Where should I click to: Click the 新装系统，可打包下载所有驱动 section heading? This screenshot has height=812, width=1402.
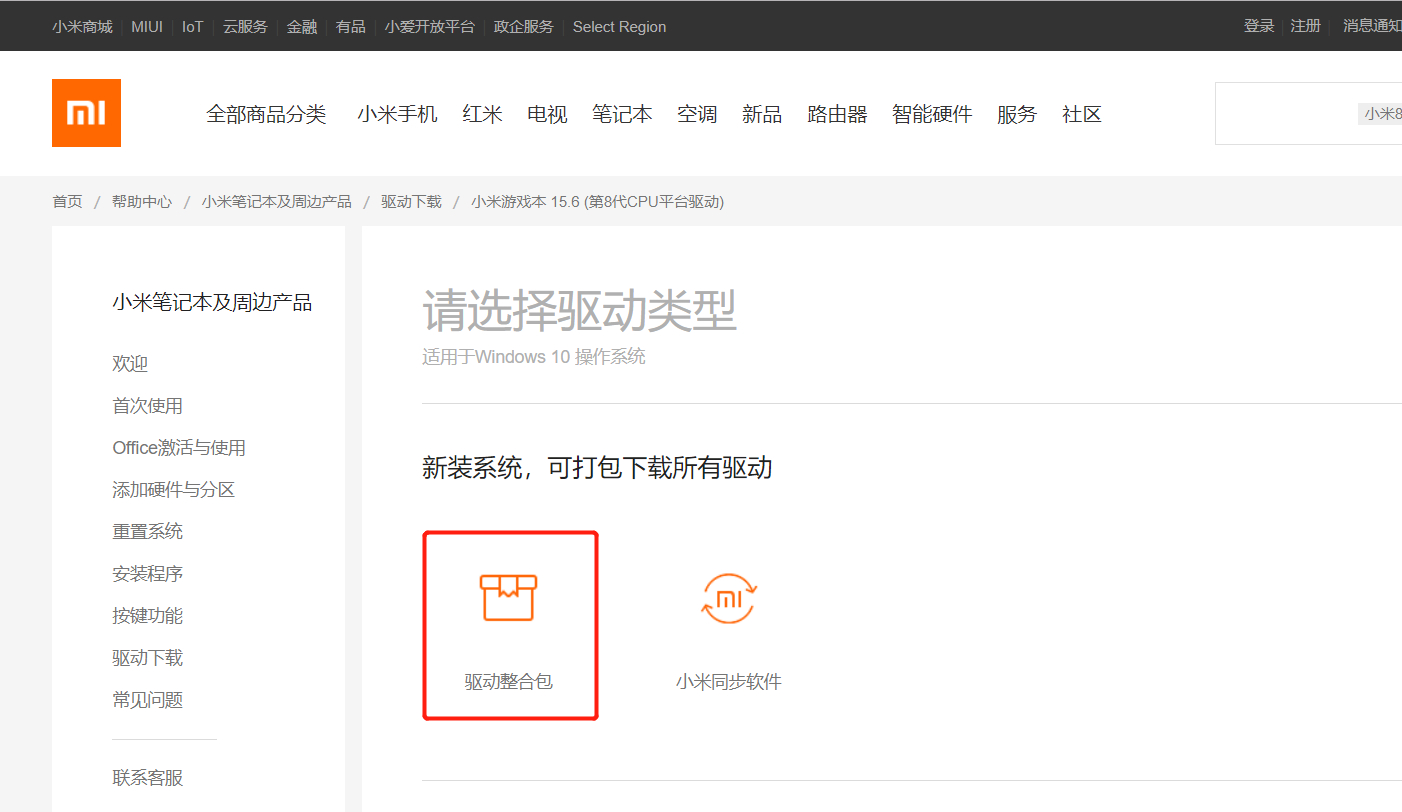tap(597, 468)
